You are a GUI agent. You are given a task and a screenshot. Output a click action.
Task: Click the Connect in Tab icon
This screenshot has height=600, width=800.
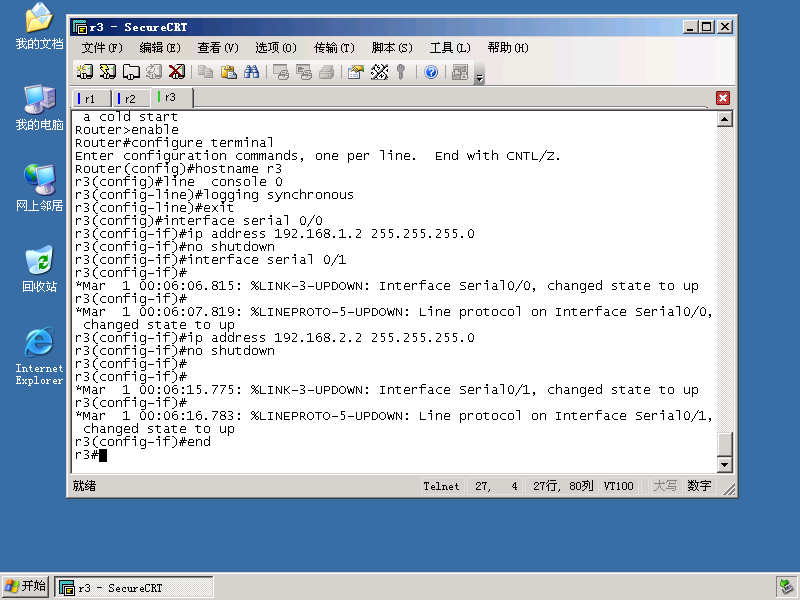[x=131, y=72]
